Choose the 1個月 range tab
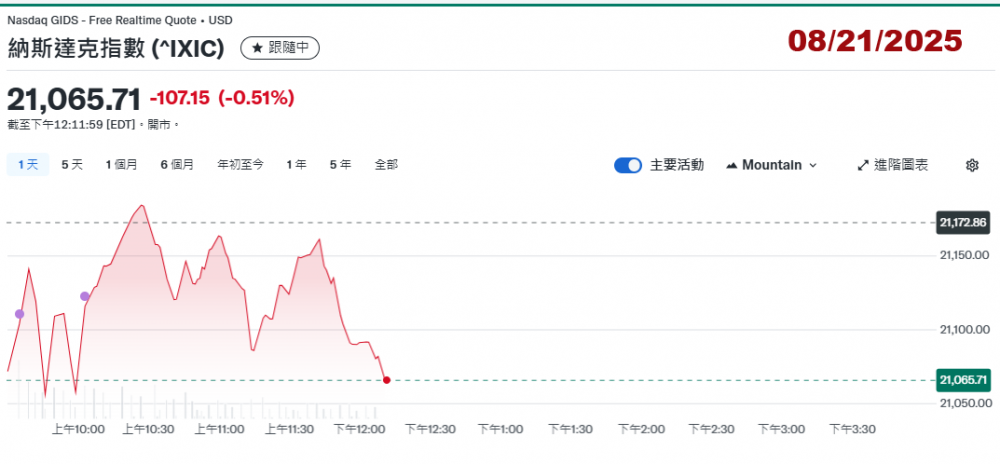1000x464 pixels. [x=121, y=164]
